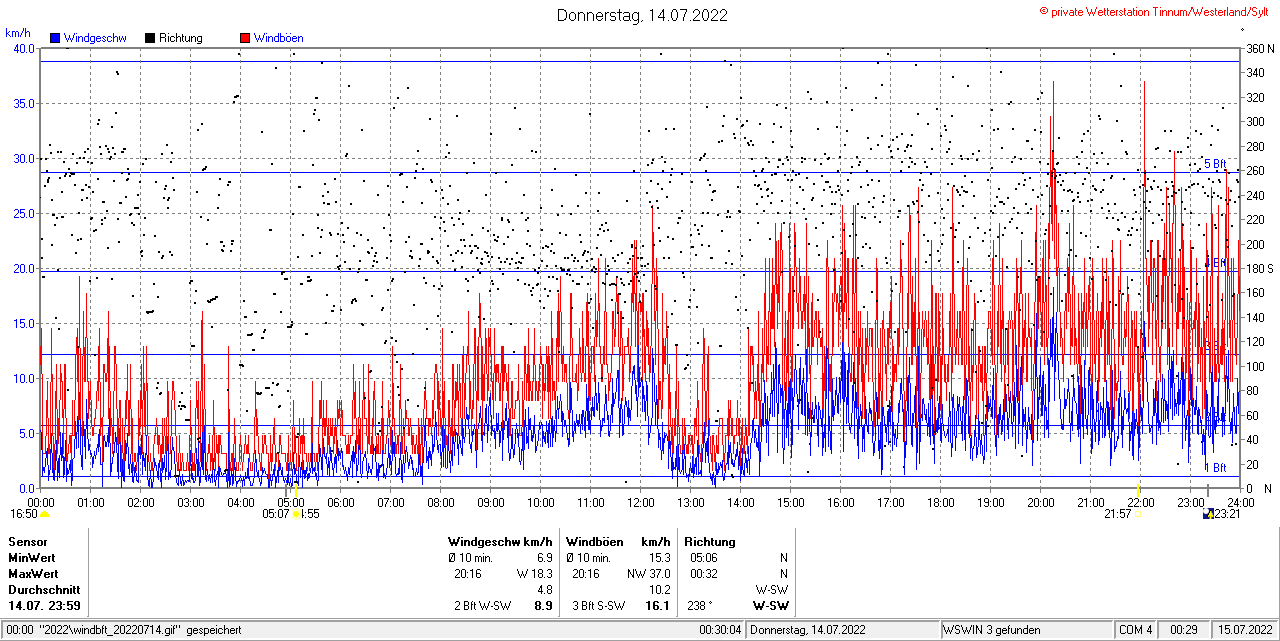Click the MinWert row label
Screen dimensions: 1280x641
pyautogui.click(x=32, y=557)
